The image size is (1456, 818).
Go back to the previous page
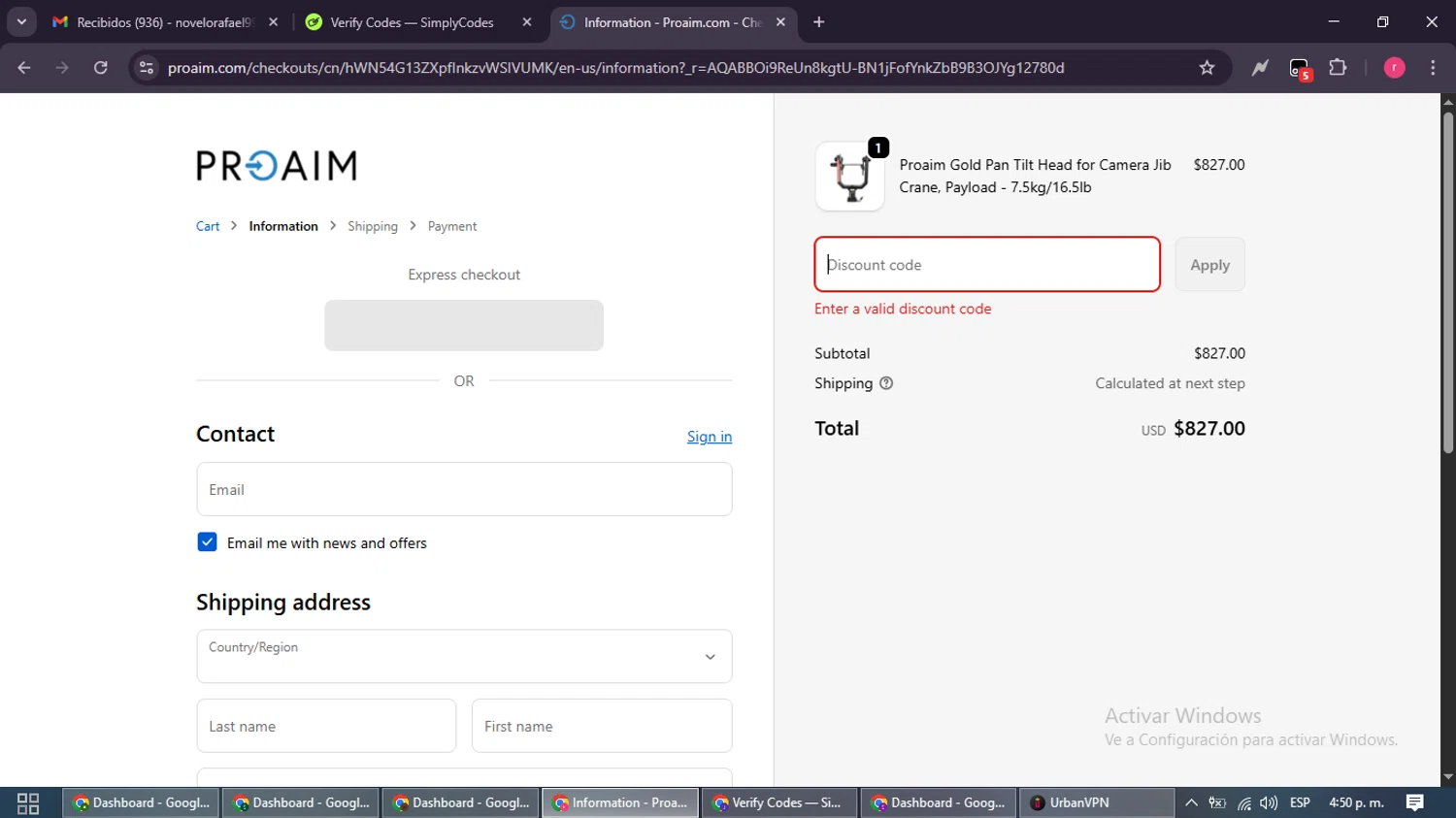click(x=24, y=68)
